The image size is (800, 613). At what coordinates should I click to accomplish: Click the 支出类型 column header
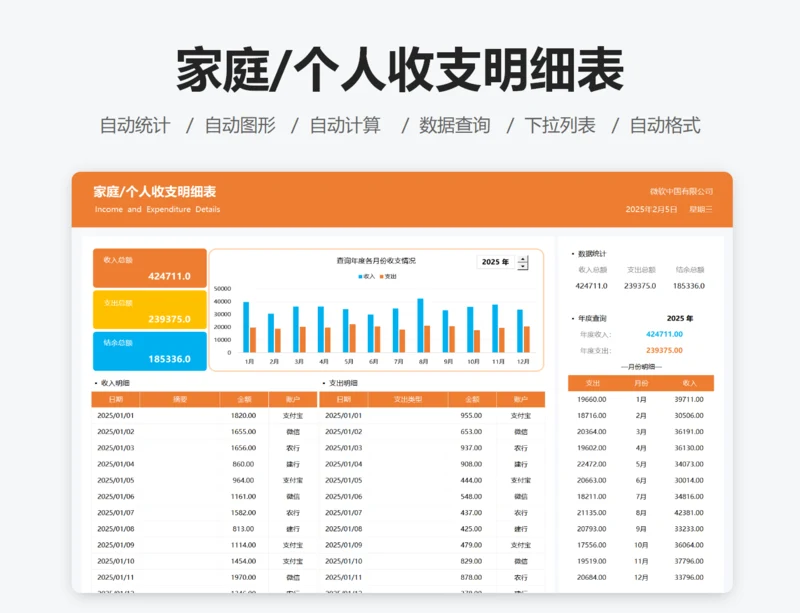[x=408, y=399]
